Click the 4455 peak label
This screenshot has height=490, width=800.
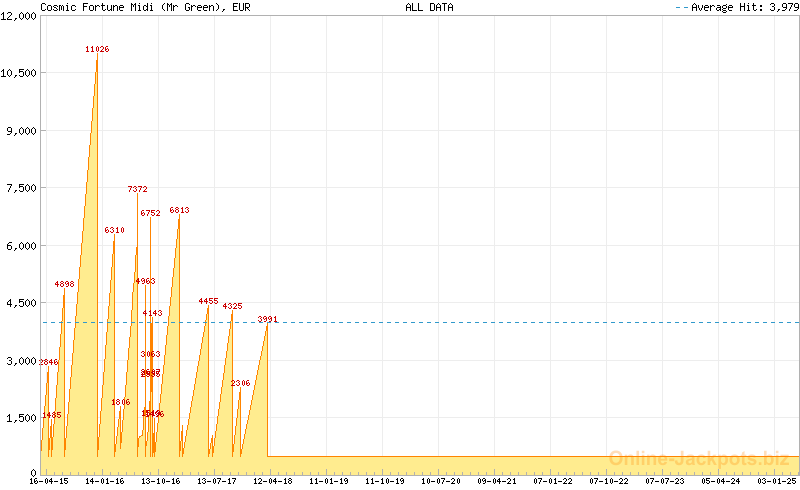[x=208, y=301]
